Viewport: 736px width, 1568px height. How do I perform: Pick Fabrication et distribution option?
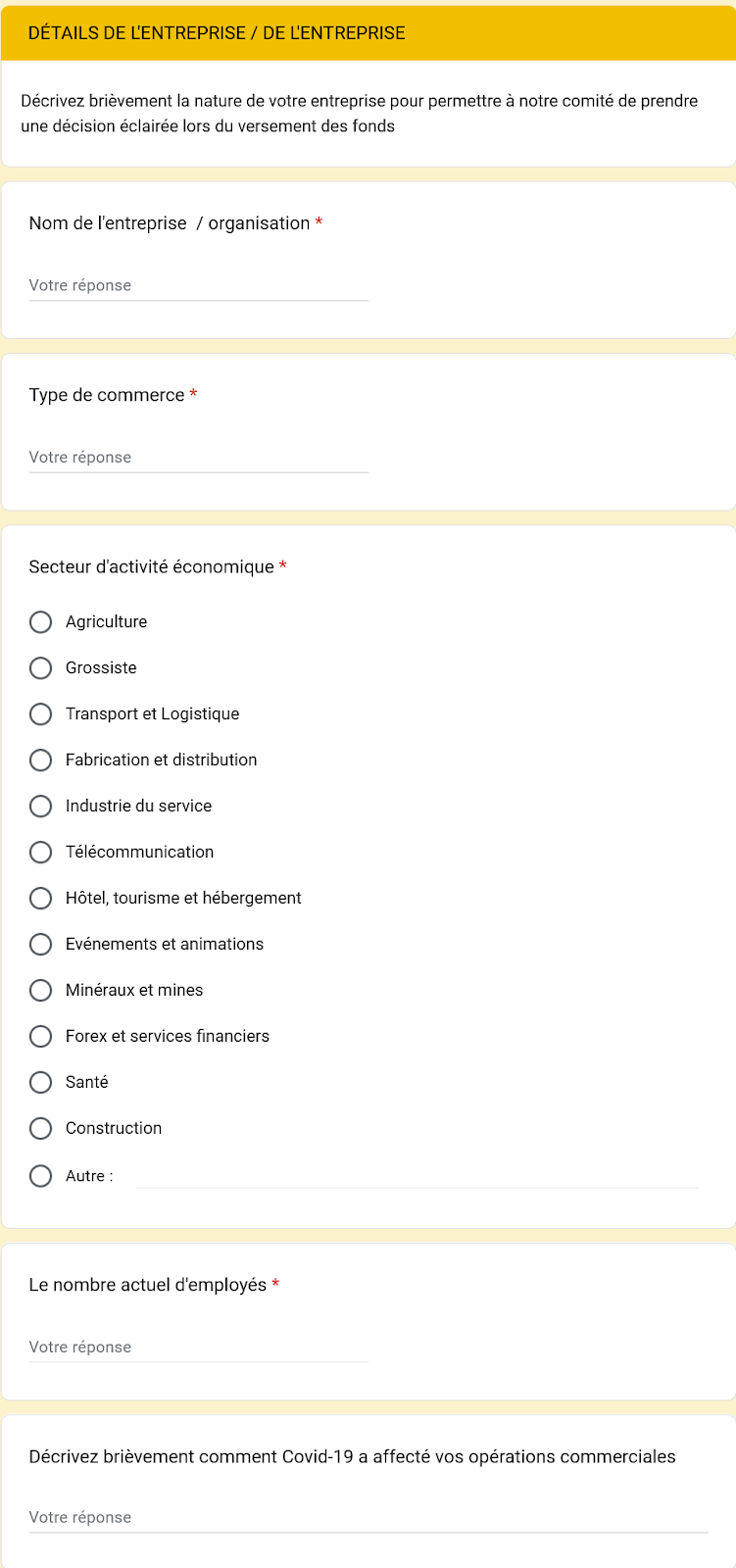(40, 760)
